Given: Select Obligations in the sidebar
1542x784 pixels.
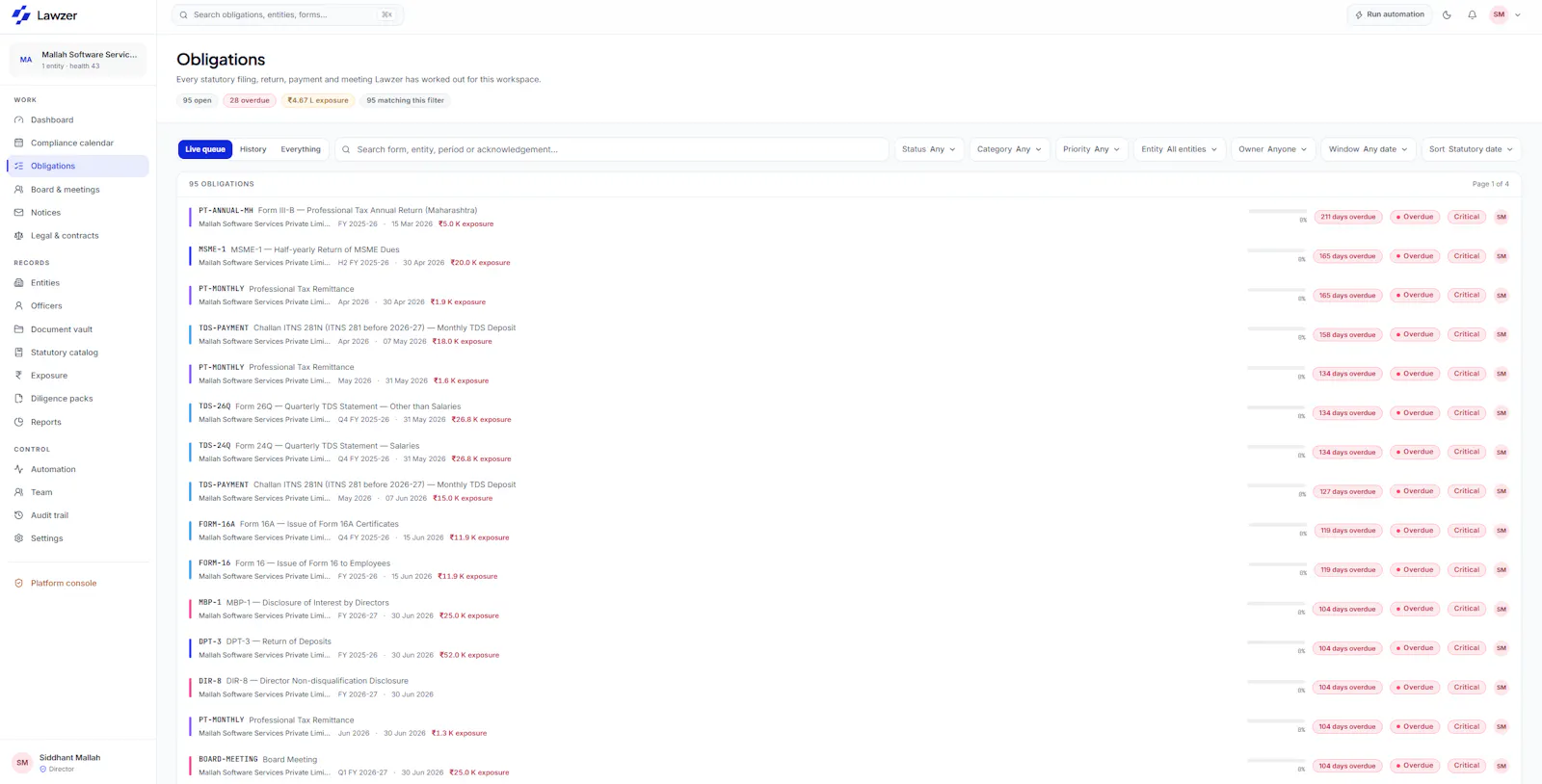Looking at the screenshot, I should click(78, 167).
